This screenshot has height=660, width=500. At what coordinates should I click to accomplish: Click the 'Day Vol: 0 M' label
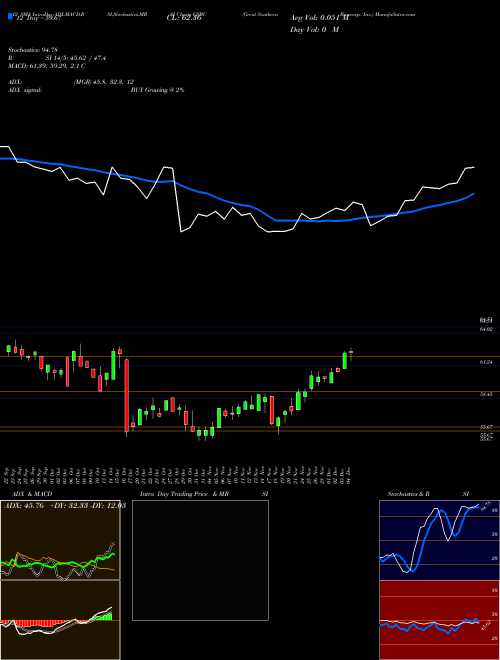point(314,30)
